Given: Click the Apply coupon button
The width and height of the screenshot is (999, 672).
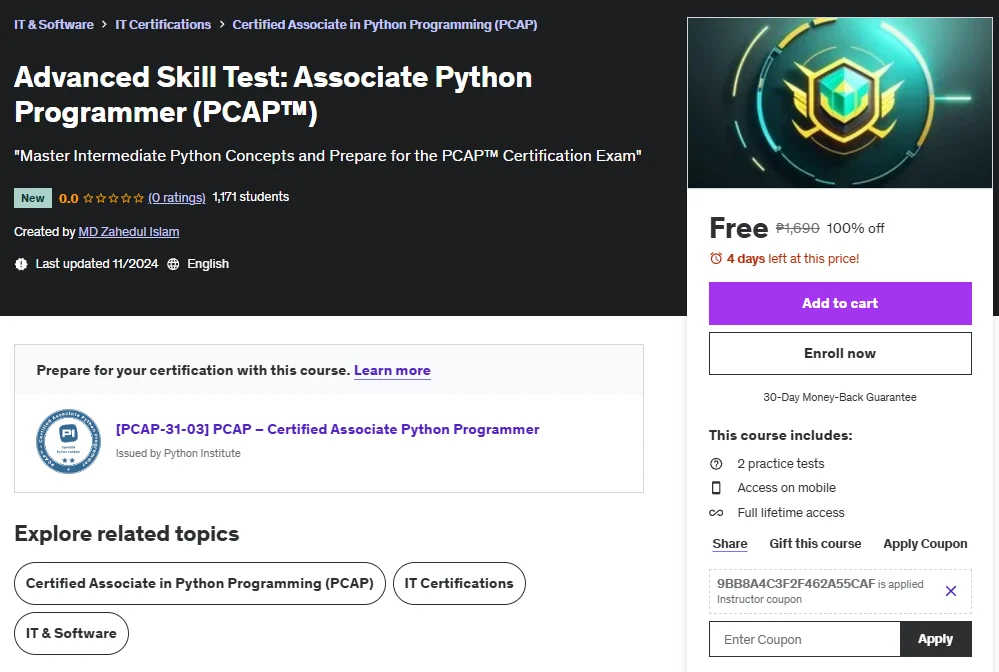Looking at the screenshot, I should pos(935,639).
